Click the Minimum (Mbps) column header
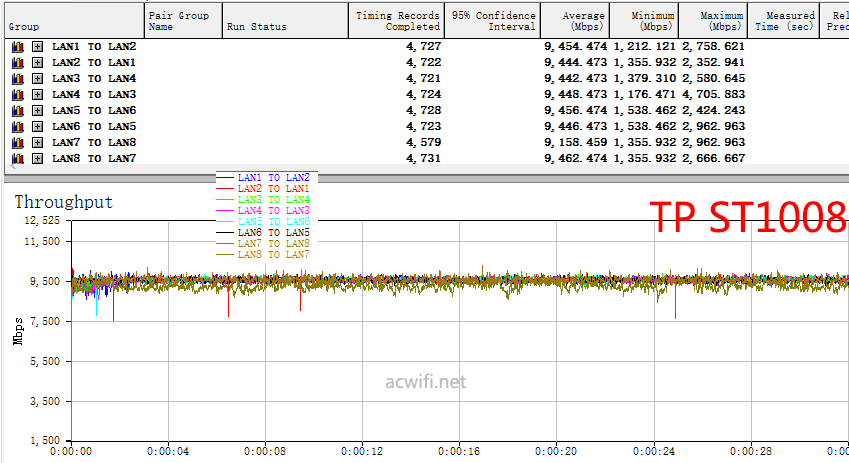 (x=644, y=21)
